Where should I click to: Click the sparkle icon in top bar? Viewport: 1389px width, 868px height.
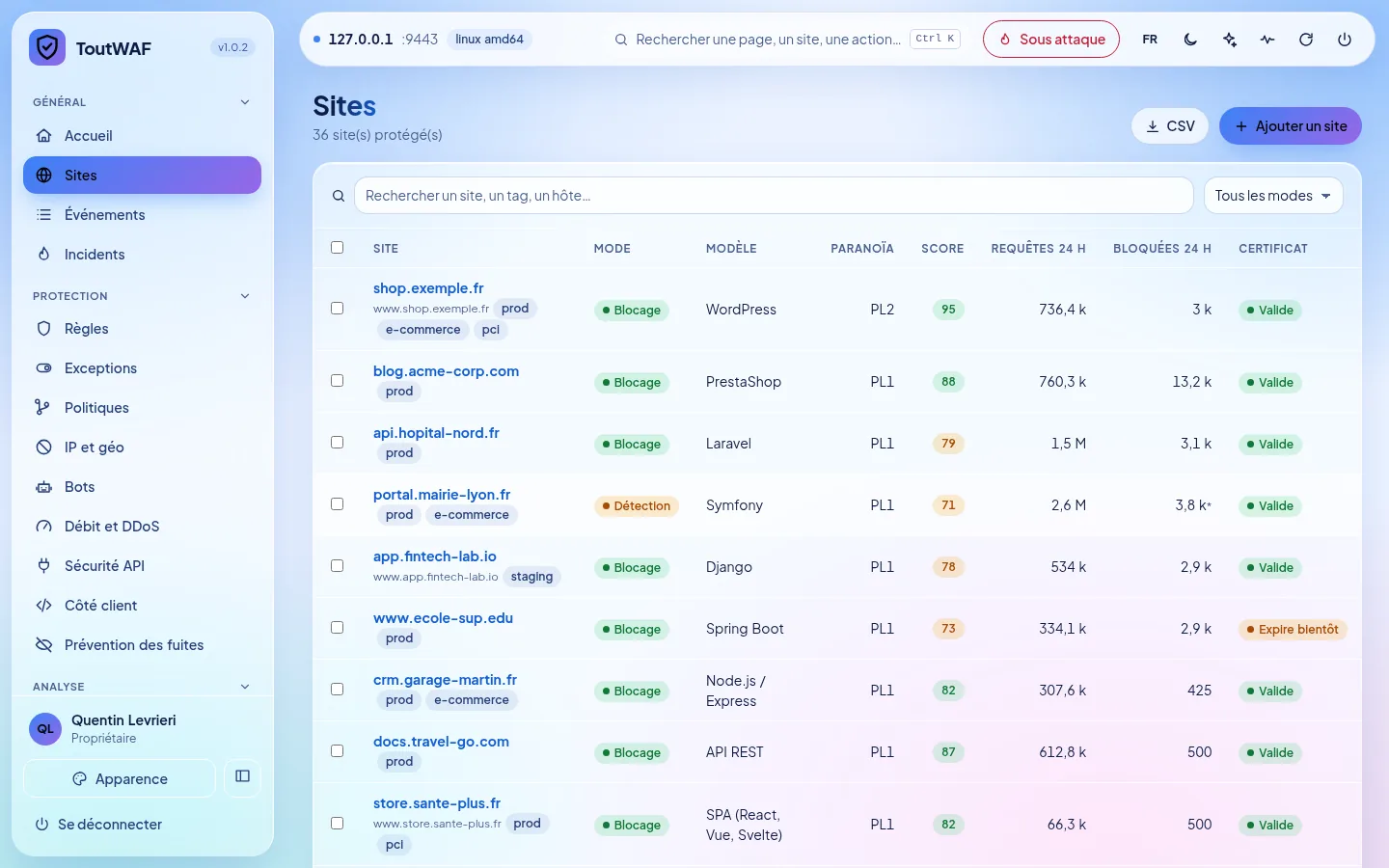coord(1229,40)
